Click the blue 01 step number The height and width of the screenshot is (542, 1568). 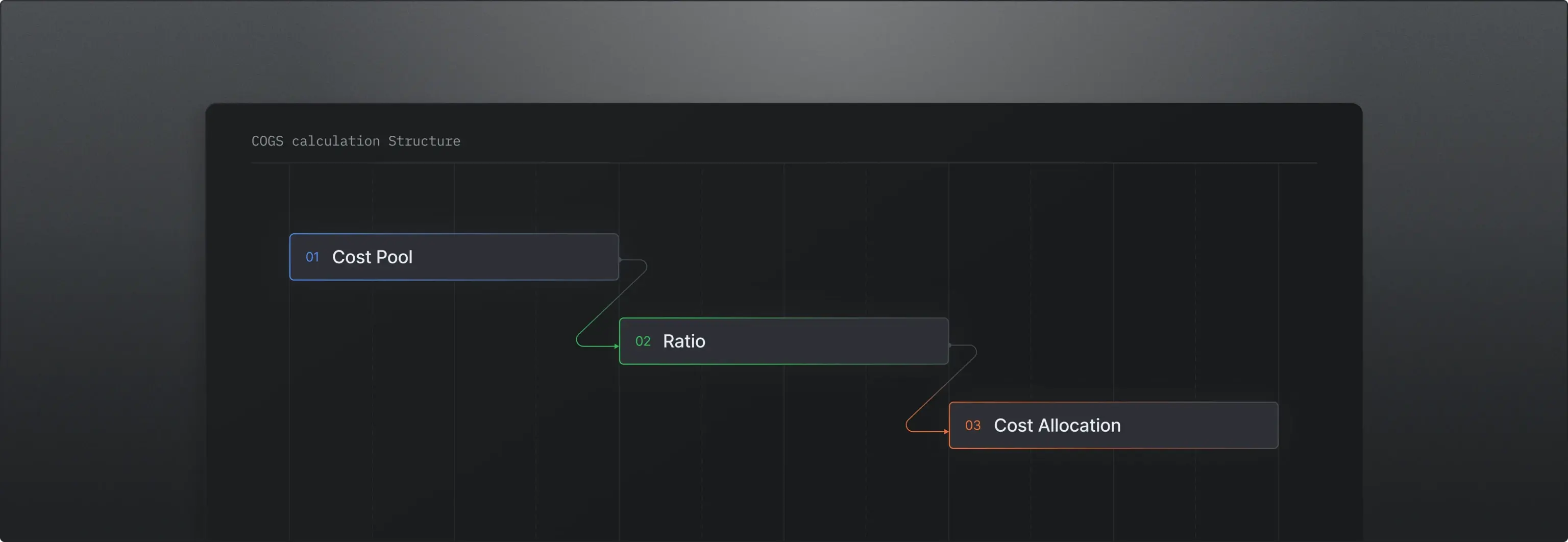[312, 257]
